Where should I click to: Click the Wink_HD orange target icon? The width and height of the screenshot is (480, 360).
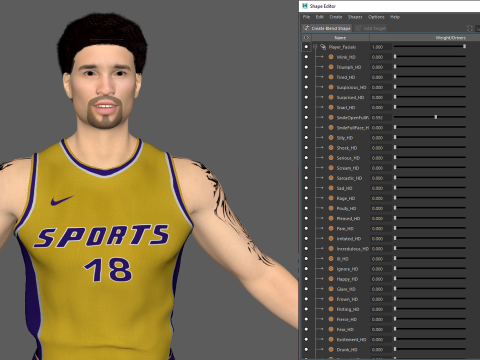(331, 57)
